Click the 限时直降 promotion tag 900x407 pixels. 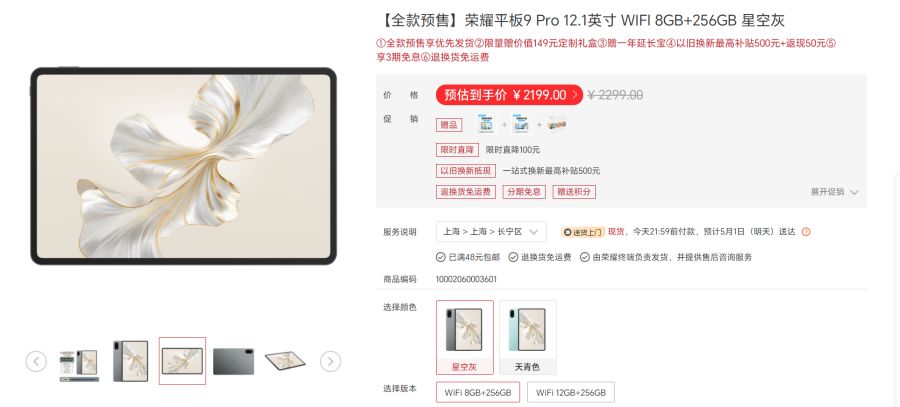click(457, 150)
